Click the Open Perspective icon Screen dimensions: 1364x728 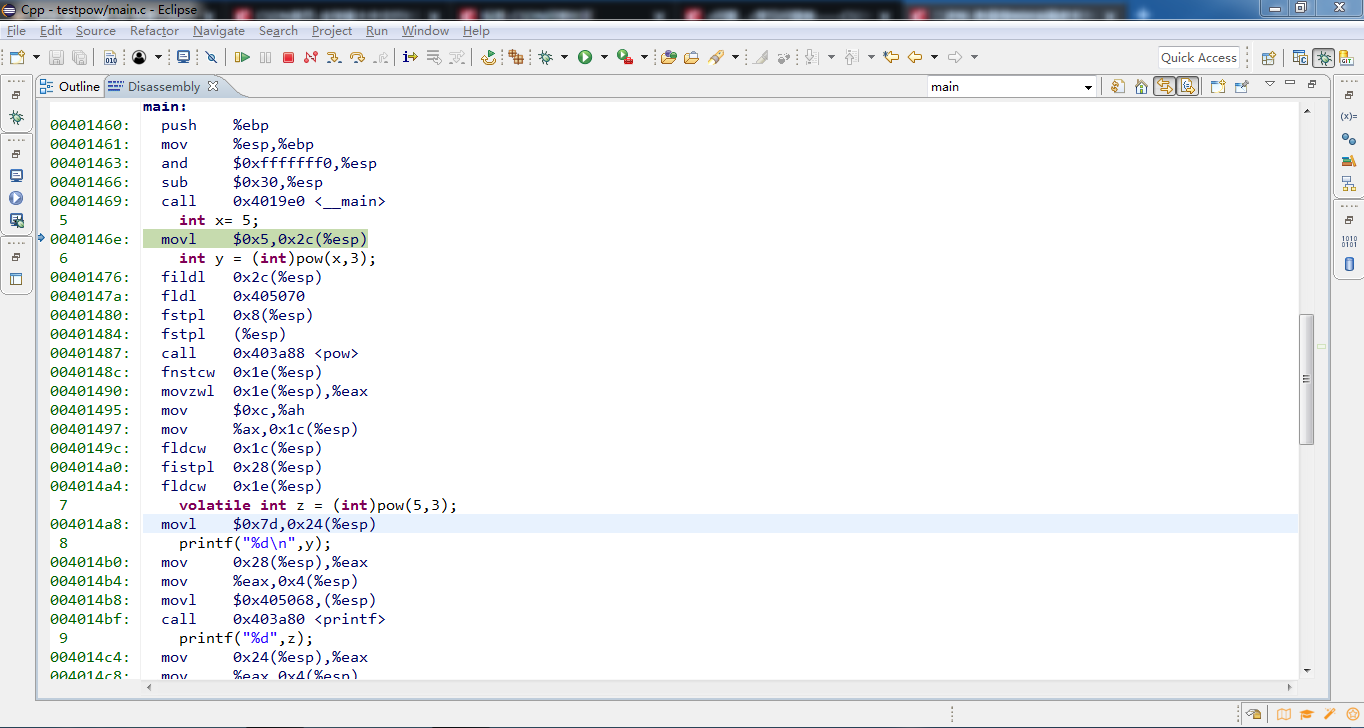point(1268,58)
